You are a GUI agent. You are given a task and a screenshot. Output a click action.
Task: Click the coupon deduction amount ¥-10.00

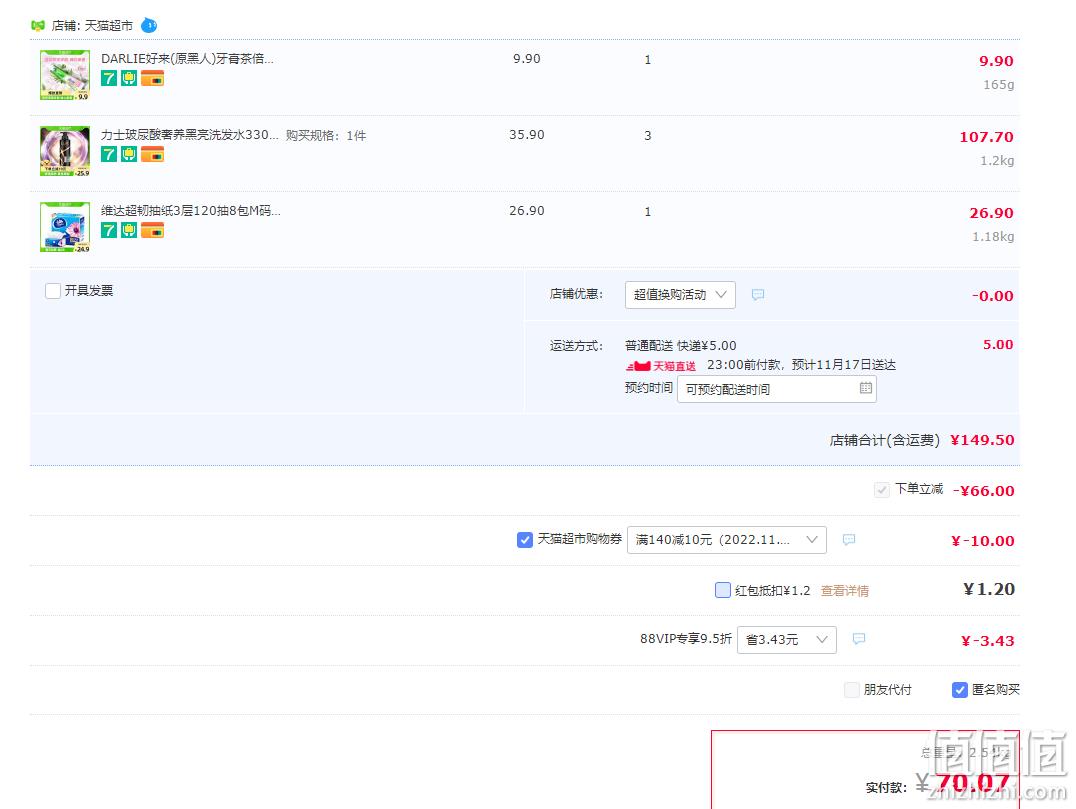tap(983, 541)
